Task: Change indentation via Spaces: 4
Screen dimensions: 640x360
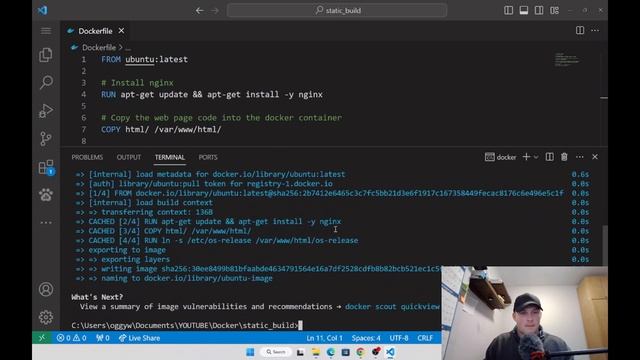Action: 366,338
